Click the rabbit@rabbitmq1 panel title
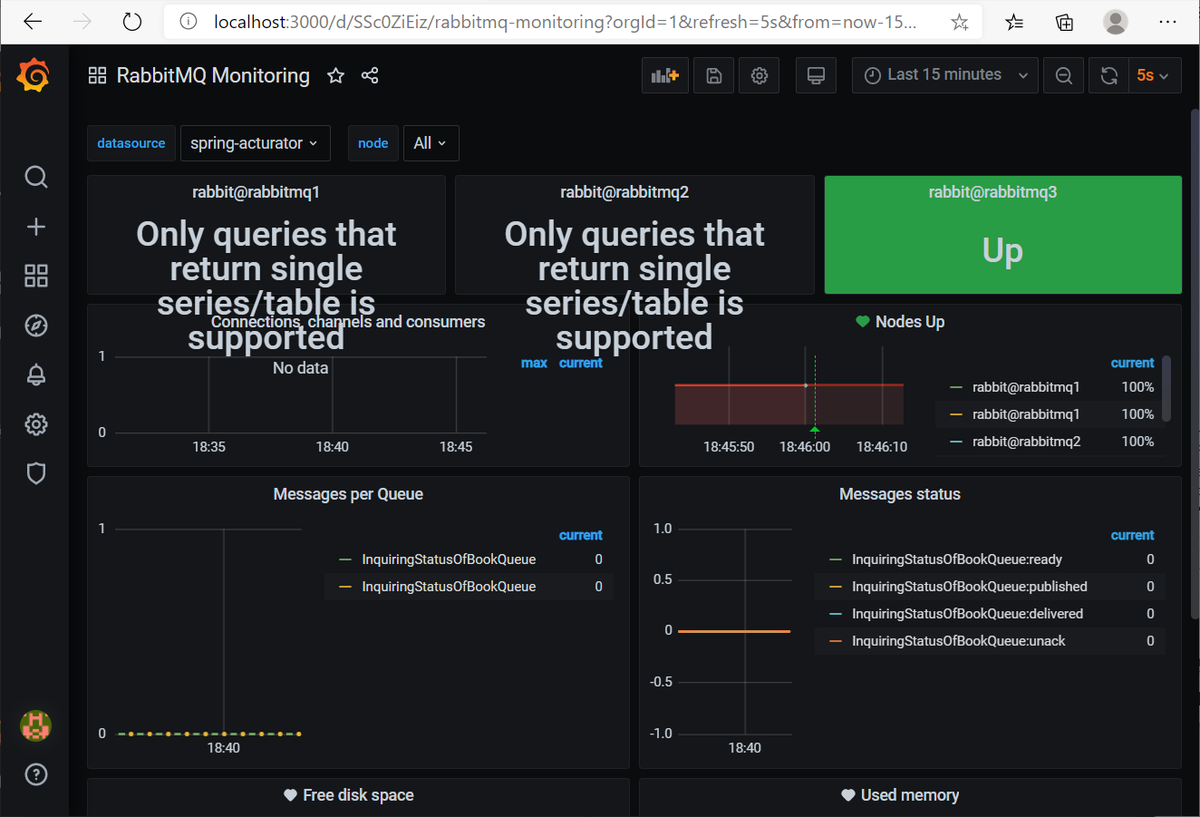The width and height of the screenshot is (1200, 817). click(256, 192)
